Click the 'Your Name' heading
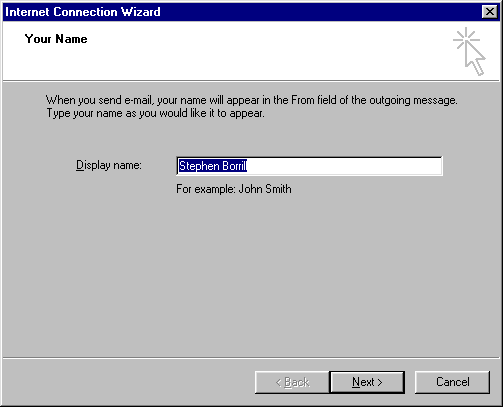The image size is (503, 407). coord(56,39)
